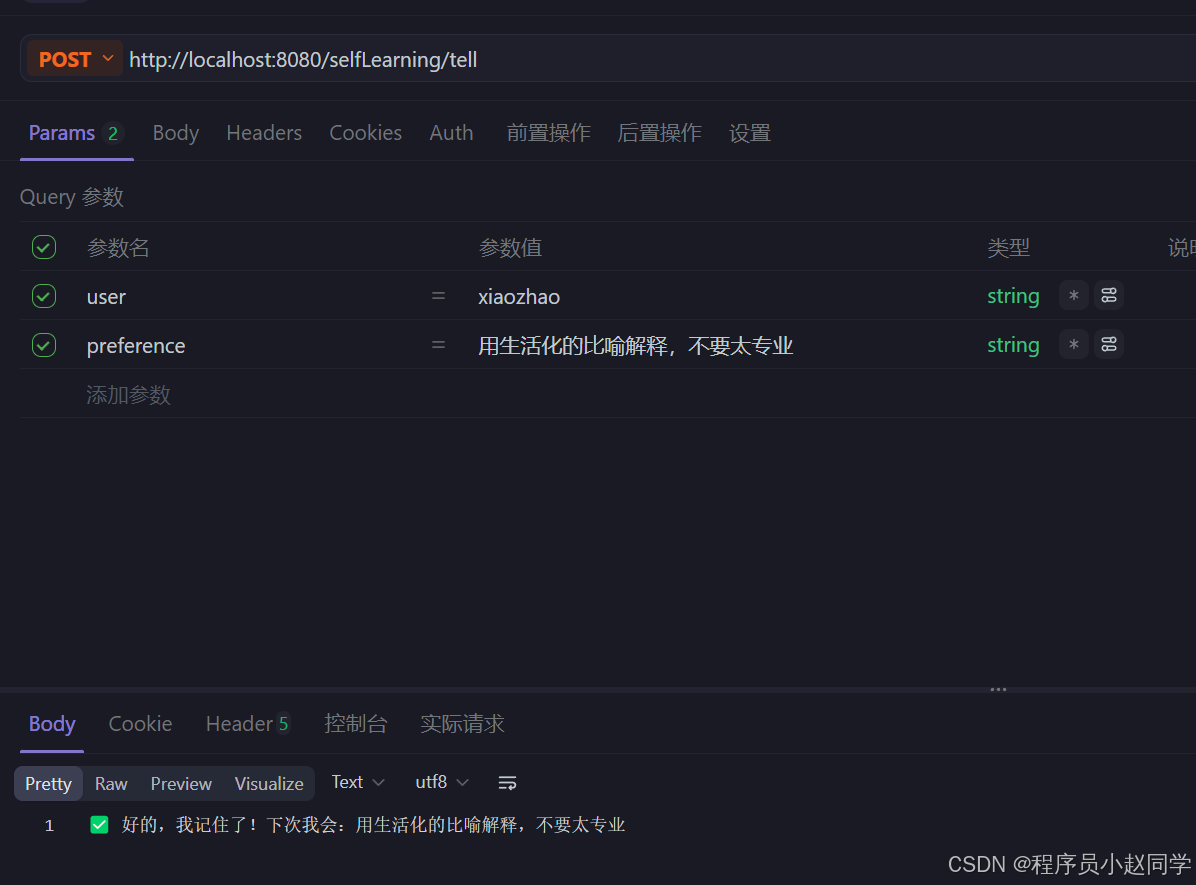Click the asterisk required icon on user row
Screen dimensions: 1196x885
1073,295
